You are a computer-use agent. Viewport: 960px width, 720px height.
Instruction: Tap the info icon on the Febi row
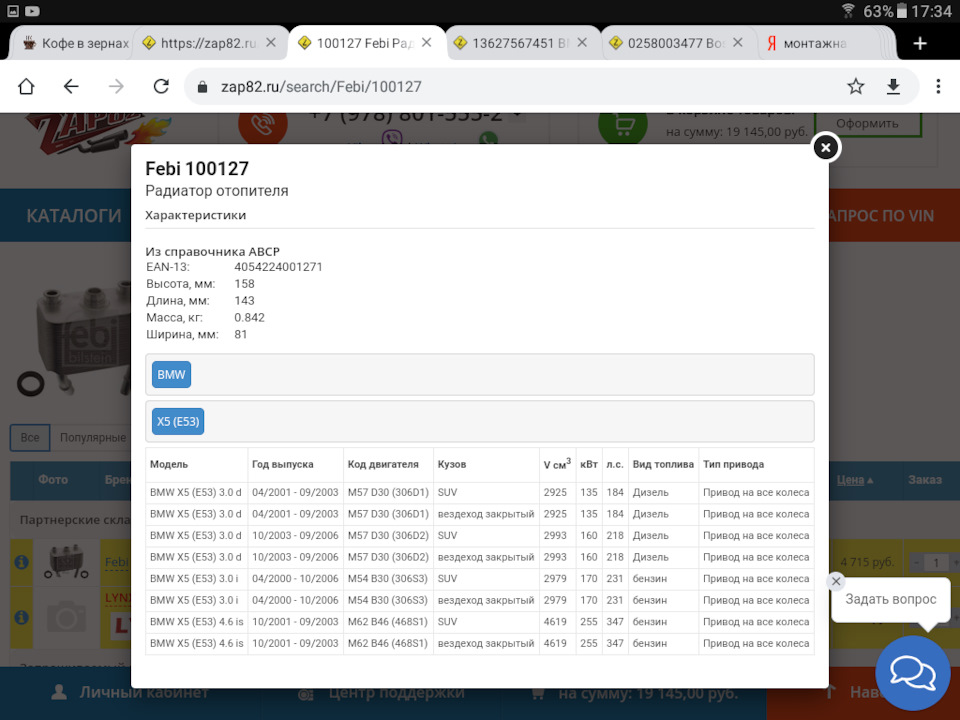pos(21,561)
